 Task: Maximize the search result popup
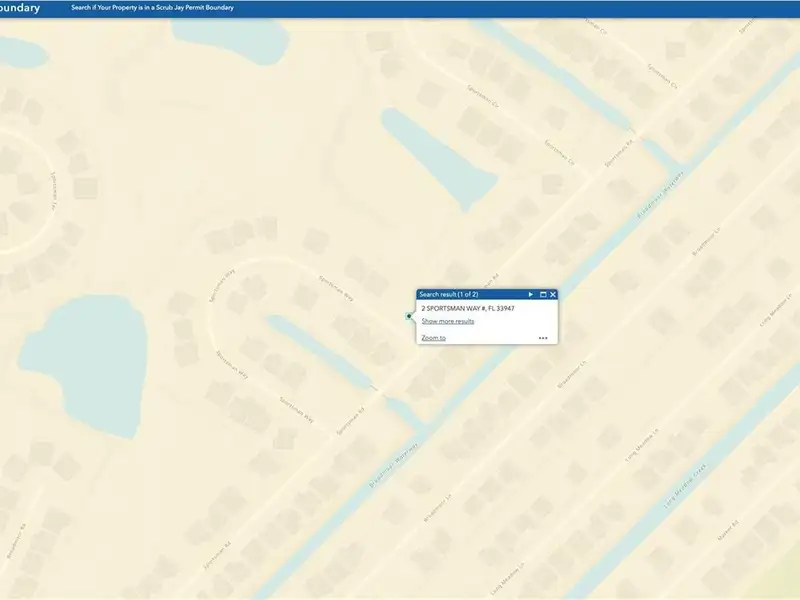pos(543,295)
